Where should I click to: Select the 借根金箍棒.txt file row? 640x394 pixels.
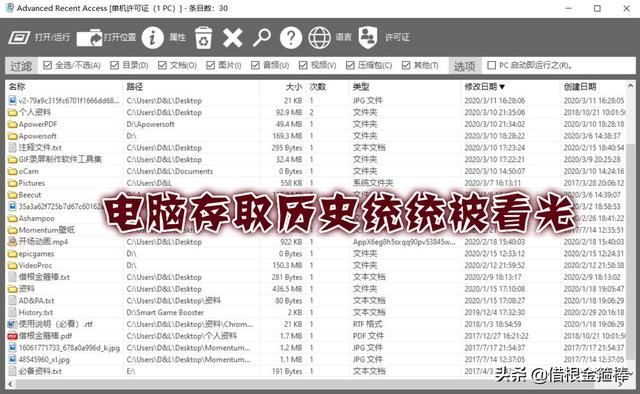pyautogui.click(x=316, y=277)
